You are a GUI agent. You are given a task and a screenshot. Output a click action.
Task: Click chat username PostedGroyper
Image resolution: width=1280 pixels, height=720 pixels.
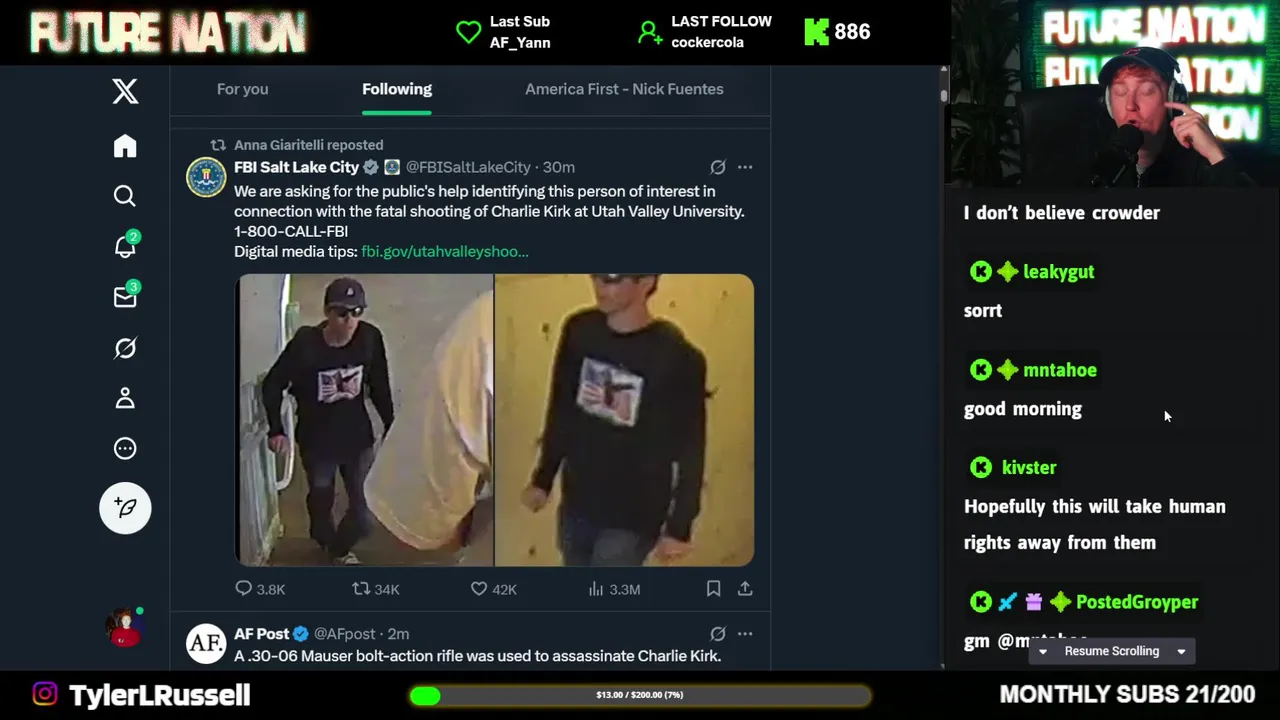tap(1137, 602)
